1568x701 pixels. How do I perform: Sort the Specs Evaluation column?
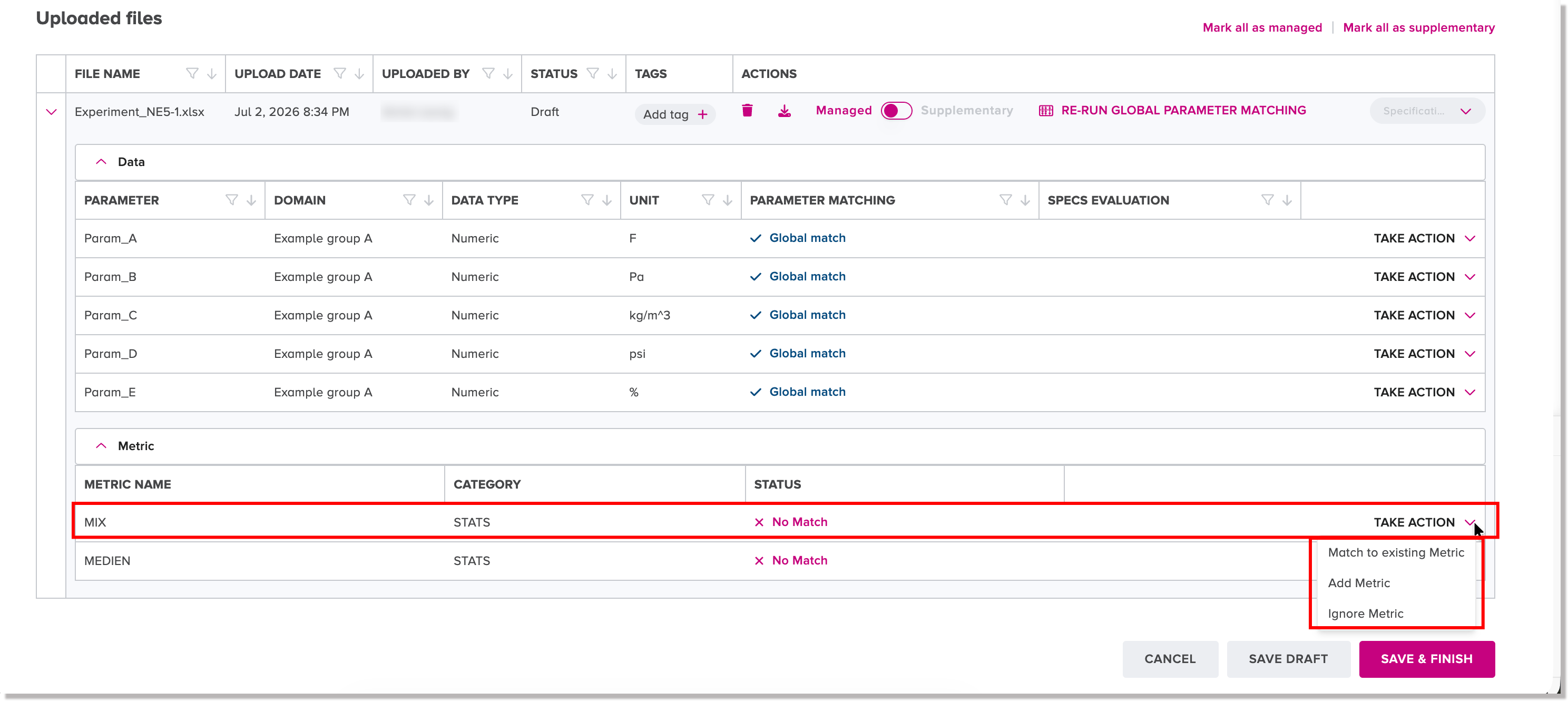[1287, 200]
